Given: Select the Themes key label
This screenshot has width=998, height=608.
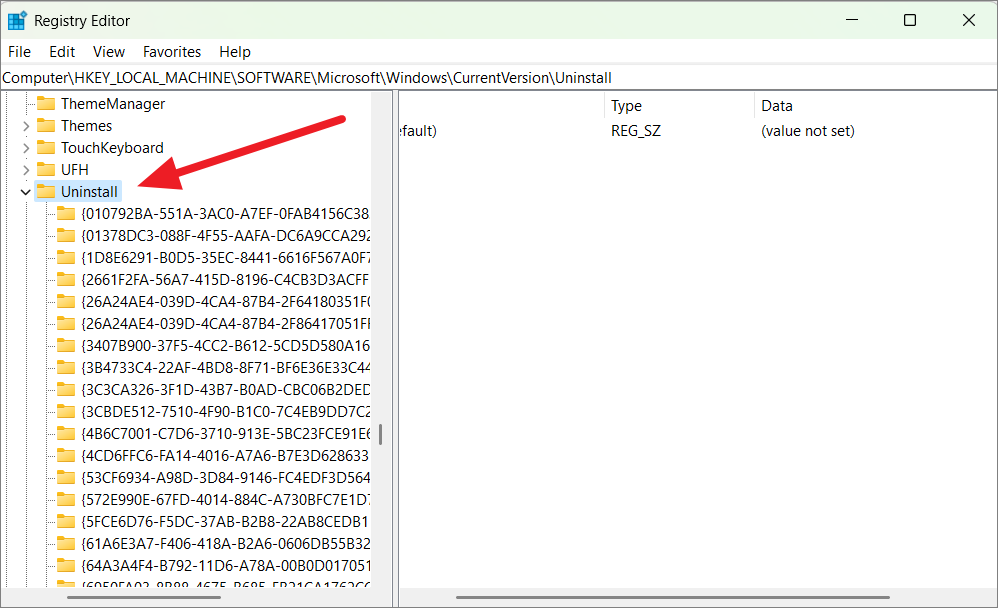Looking at the screenshot, I should point(86,125).
